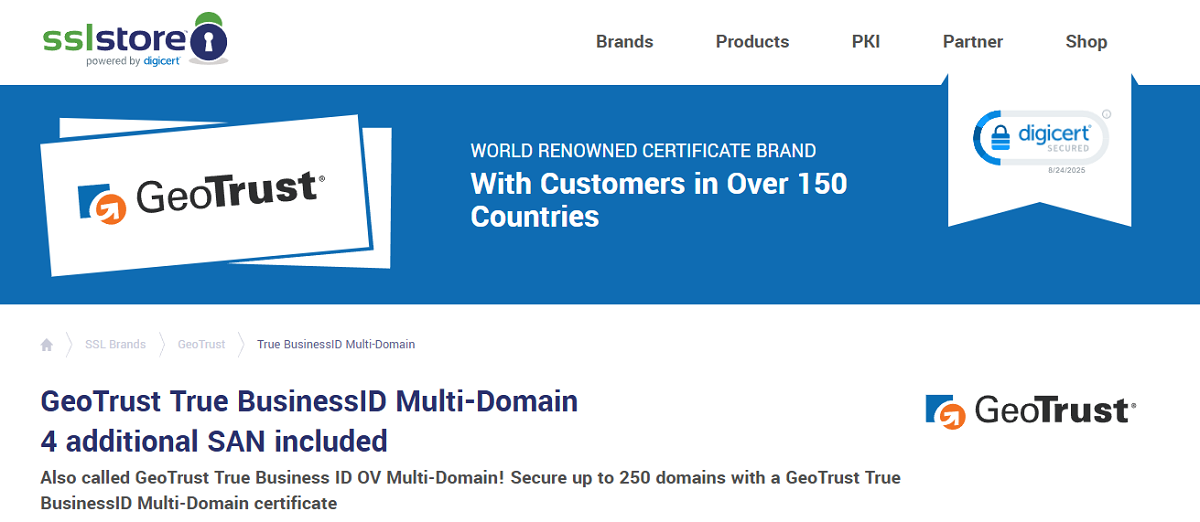Click the SSL Store logo

(135, 40)
